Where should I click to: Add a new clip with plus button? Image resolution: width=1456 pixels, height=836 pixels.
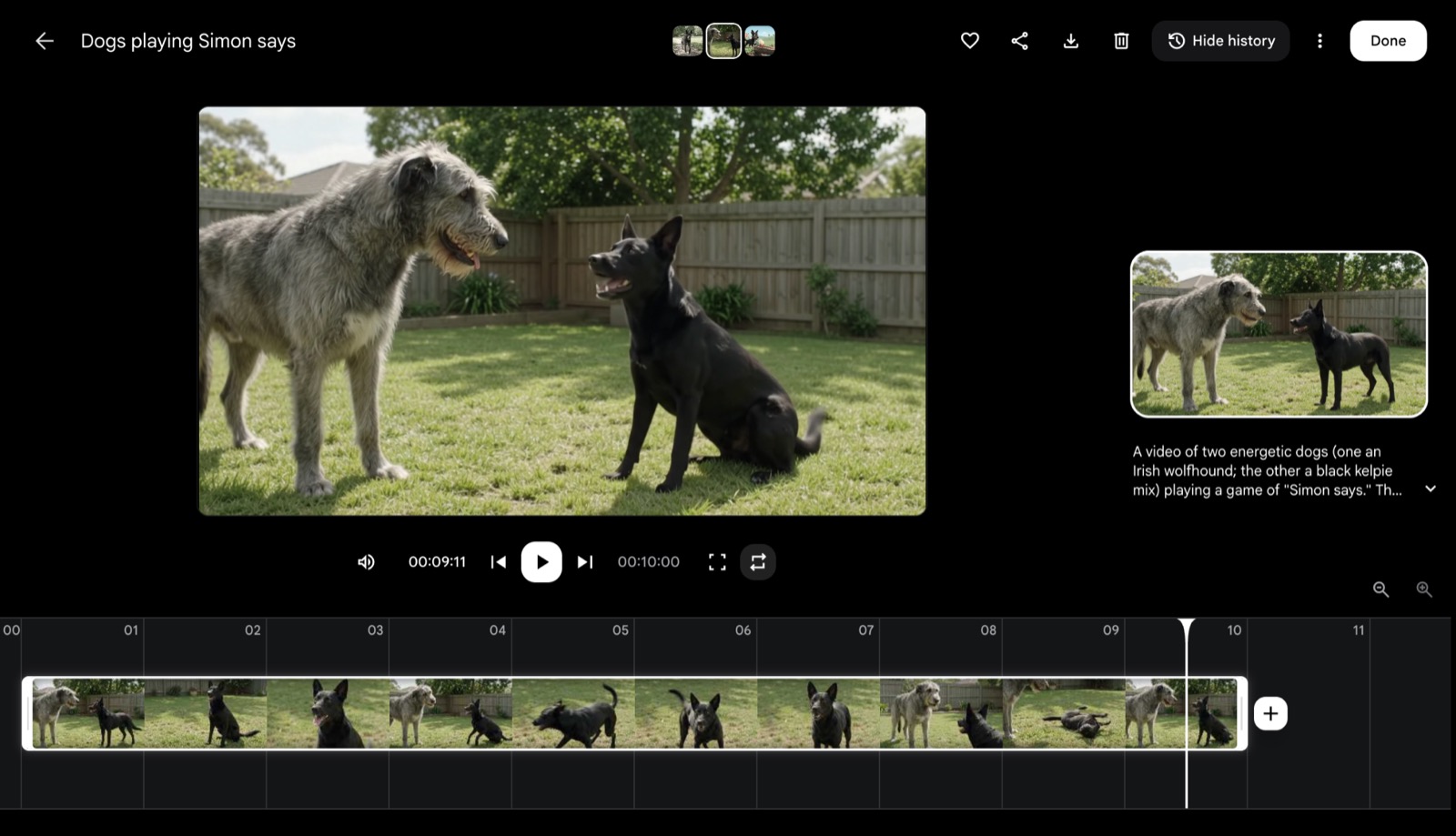(x=1270, y=714)
